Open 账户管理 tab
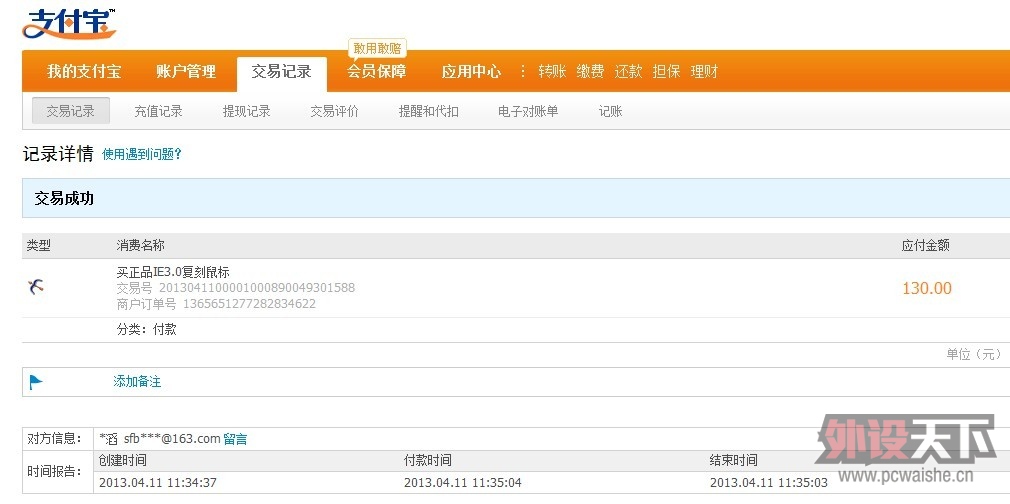1010x504 pixels. click(x=186, y=71)
